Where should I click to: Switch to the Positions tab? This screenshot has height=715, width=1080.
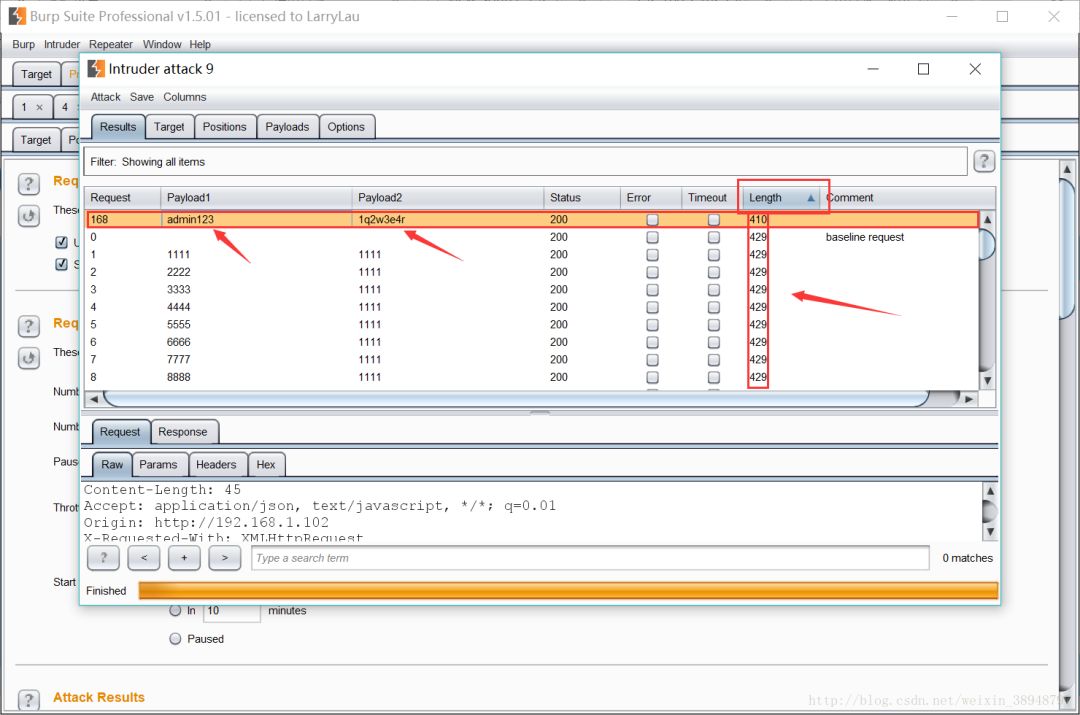[225, 127]
